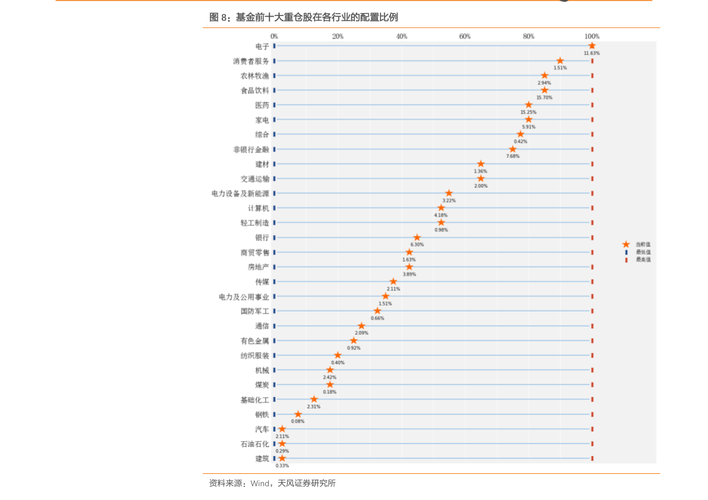Click the 石油石化 row label
Image resolution: width=708 pixels, height=500 pixels.
coord(255,444)
